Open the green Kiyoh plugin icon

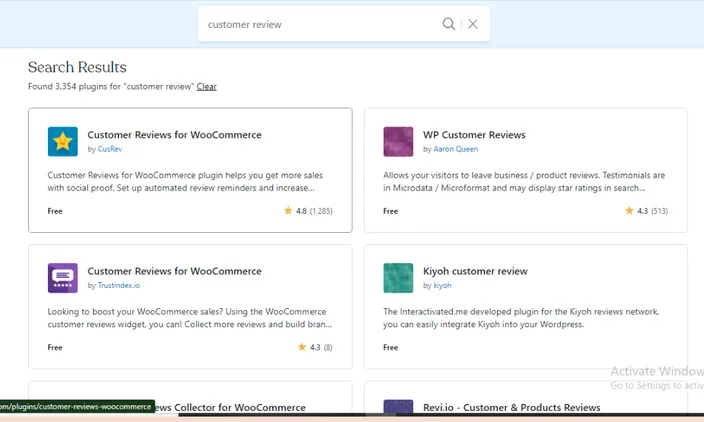click(x=398, y=278)
